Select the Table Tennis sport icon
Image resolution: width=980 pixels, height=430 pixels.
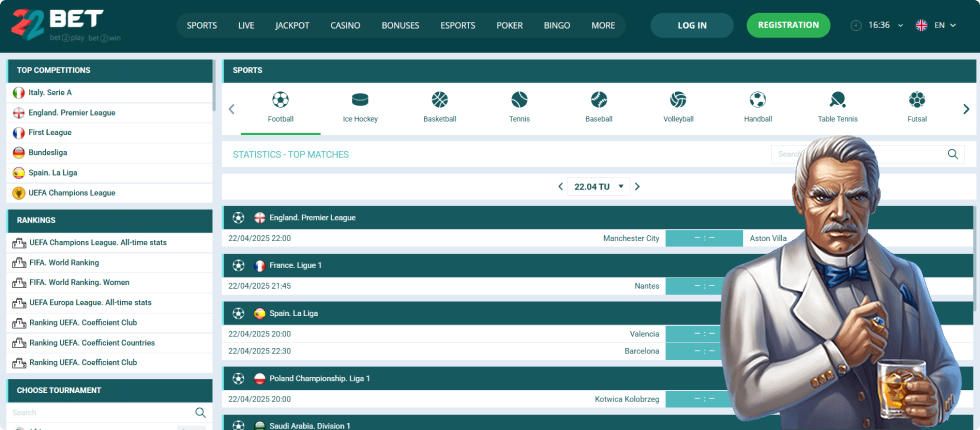coord(838,100)
